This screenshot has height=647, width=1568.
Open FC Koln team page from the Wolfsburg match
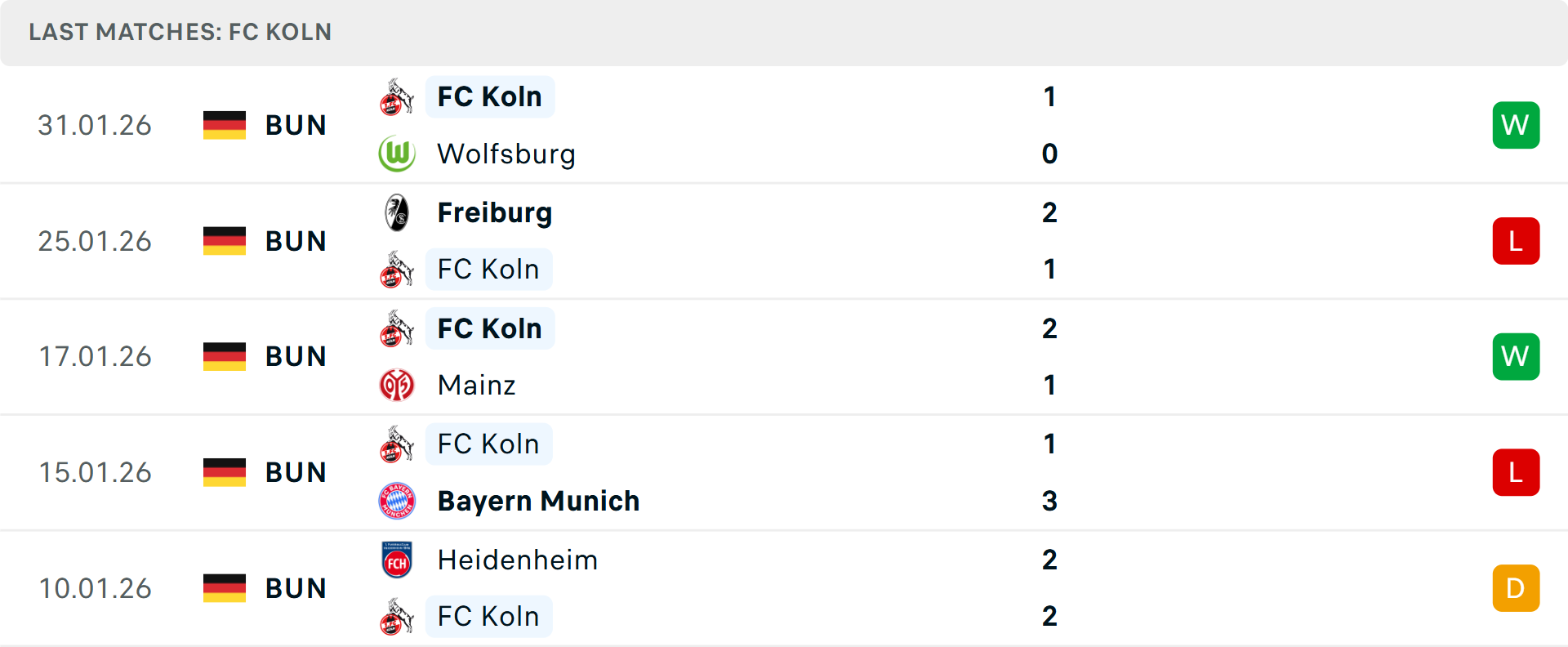point(489,96)
